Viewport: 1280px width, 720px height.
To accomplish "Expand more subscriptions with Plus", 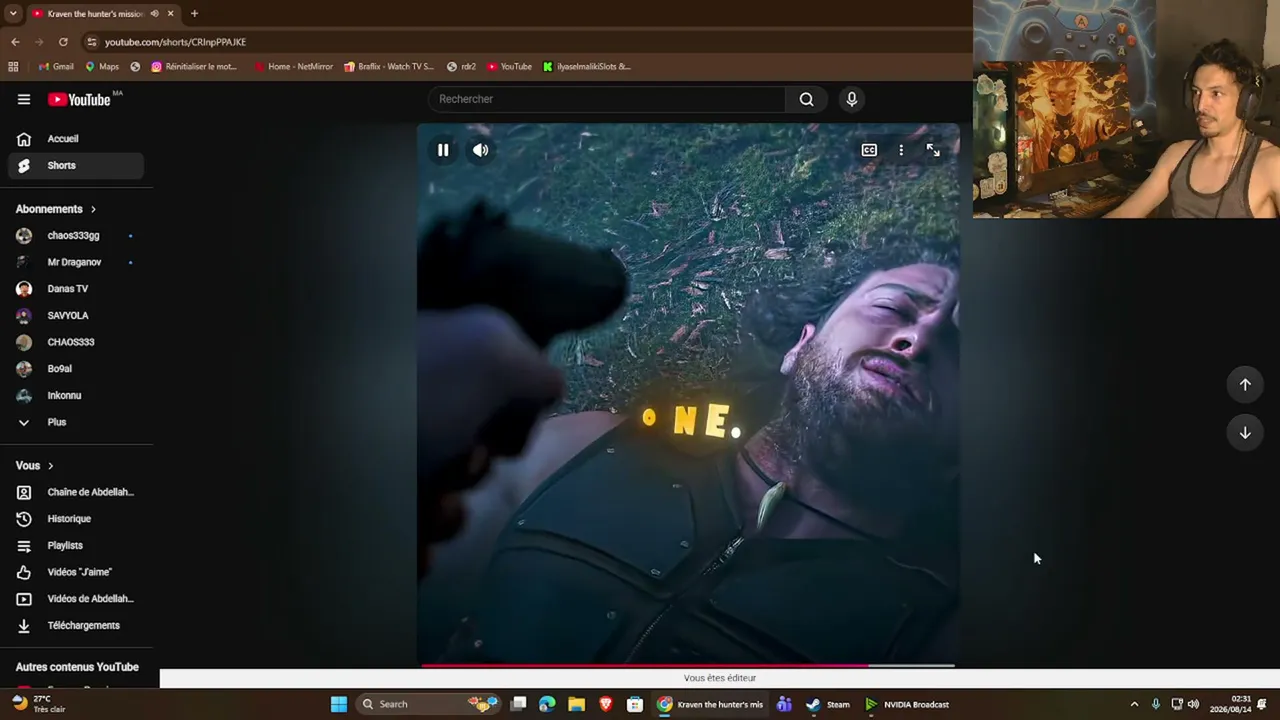I will [x=76, y=422].
